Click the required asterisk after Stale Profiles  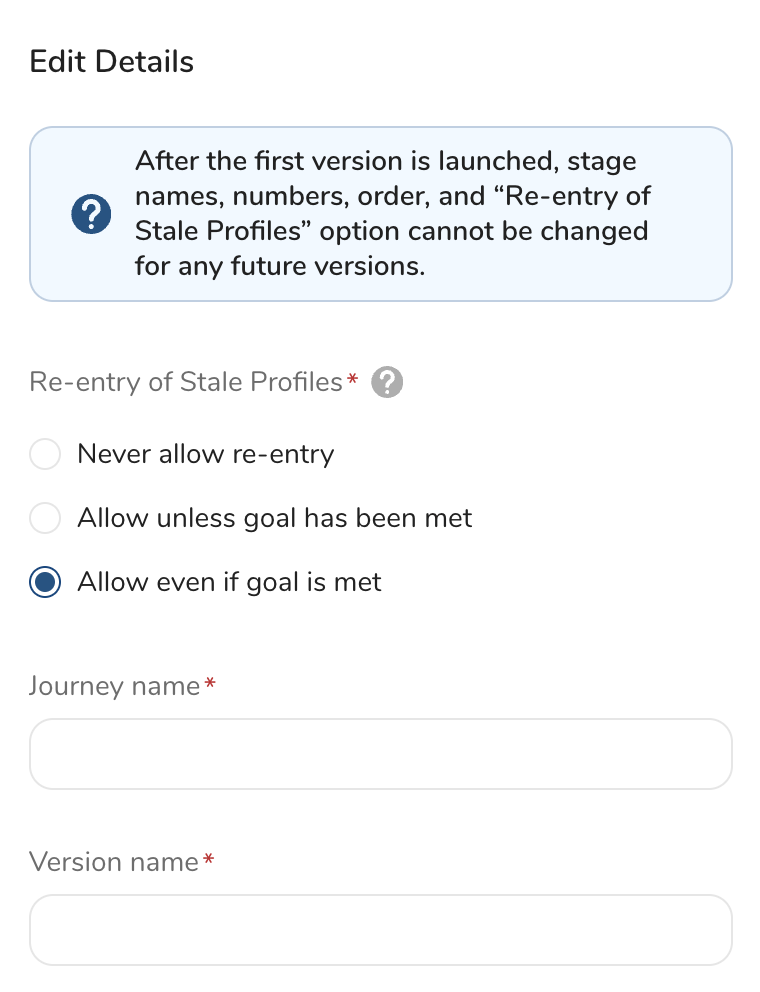point(352,380)
